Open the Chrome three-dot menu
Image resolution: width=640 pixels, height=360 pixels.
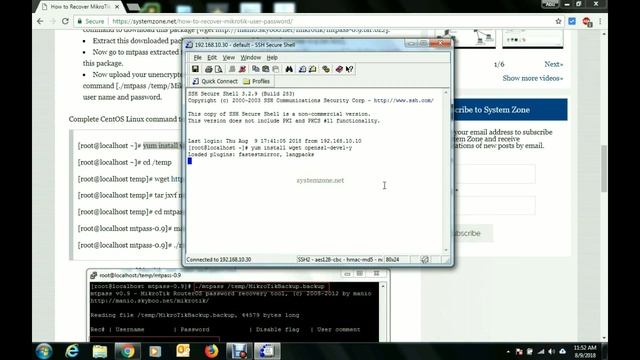pyautogui.click(x=600, y=21)
